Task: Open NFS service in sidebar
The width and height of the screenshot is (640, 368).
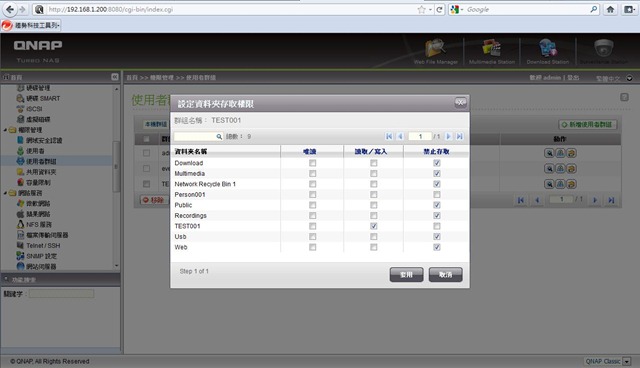Action: (34, 224)
